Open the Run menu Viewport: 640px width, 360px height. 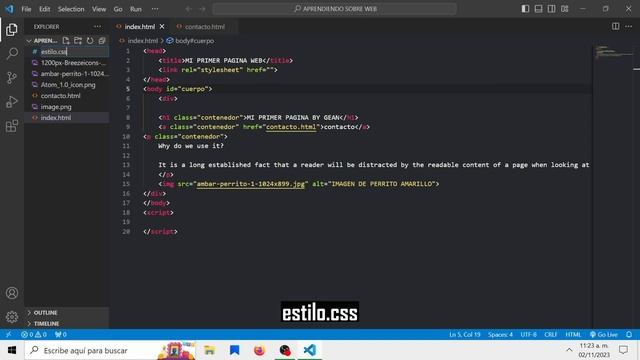click(136, 9)
